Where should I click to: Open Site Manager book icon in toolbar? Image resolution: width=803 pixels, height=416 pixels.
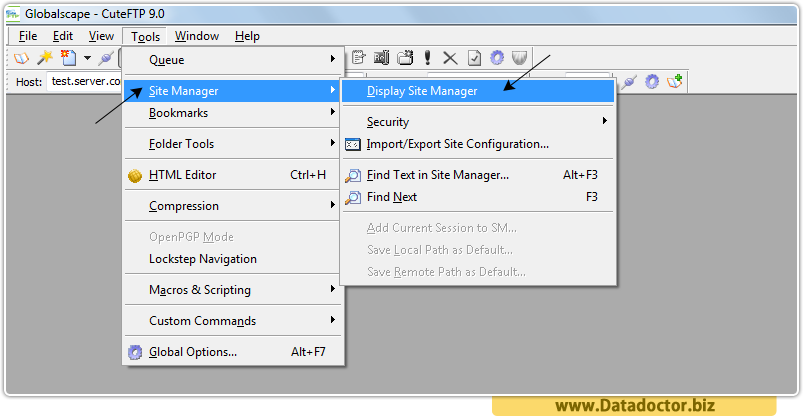pyautogui.click(x=22, y=58)
